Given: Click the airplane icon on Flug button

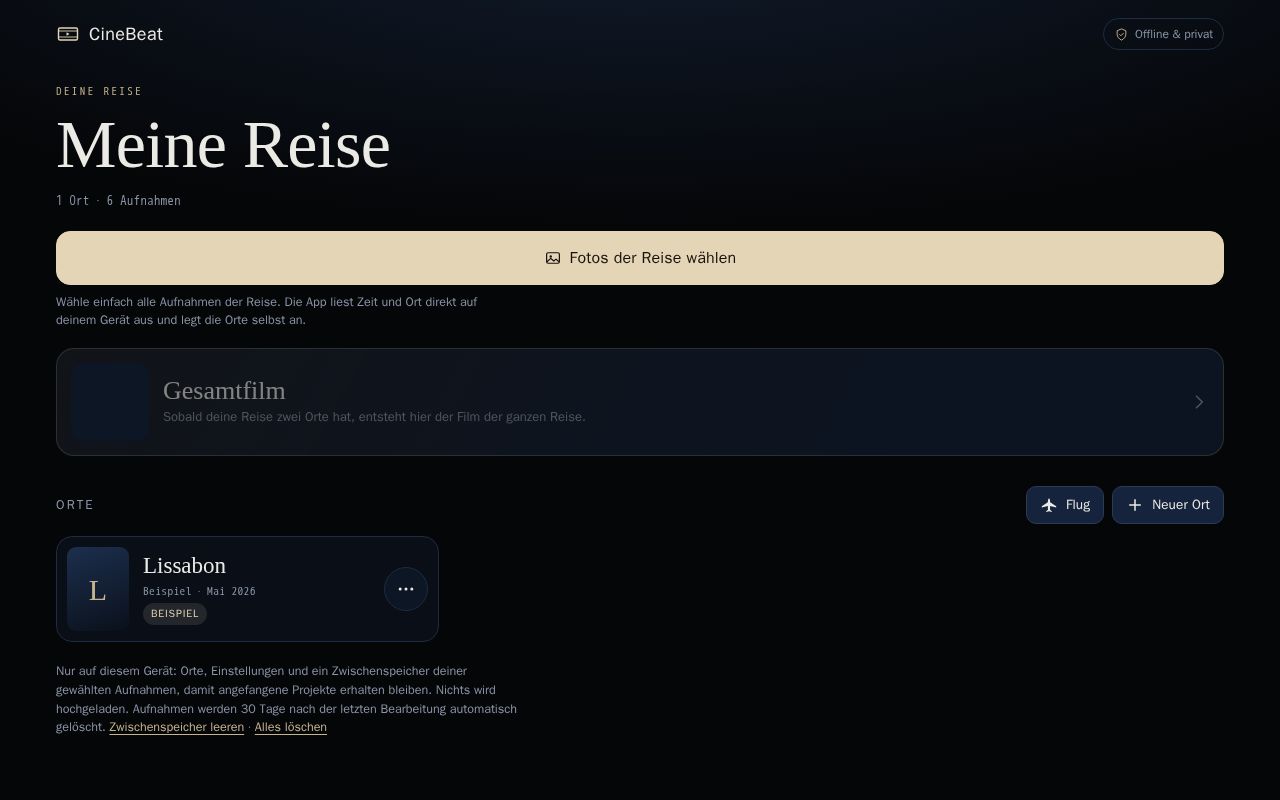Looking at the screenshot, I should coord(1049,505).
